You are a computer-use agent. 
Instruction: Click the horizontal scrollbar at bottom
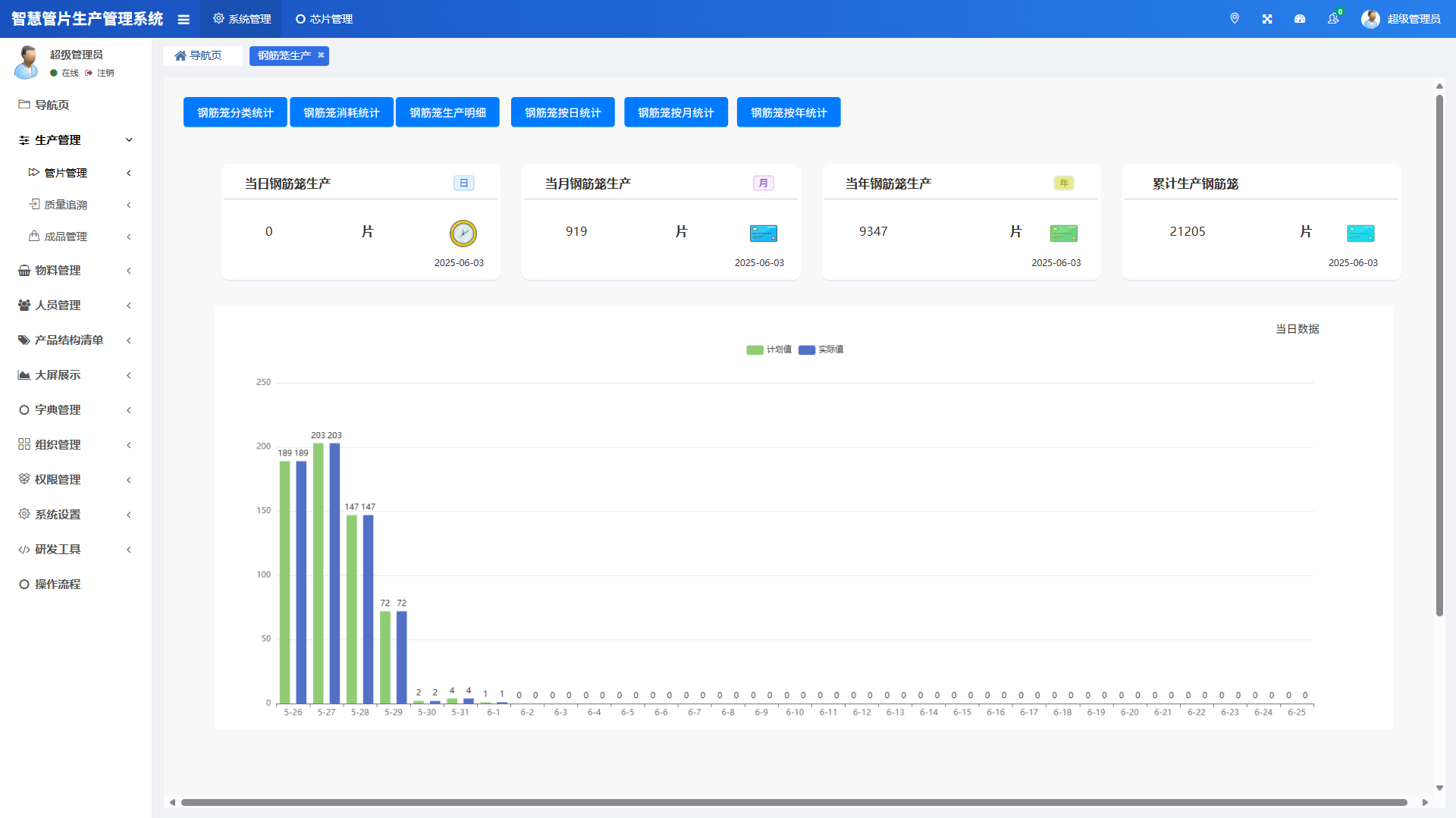(x=793, y=802)
